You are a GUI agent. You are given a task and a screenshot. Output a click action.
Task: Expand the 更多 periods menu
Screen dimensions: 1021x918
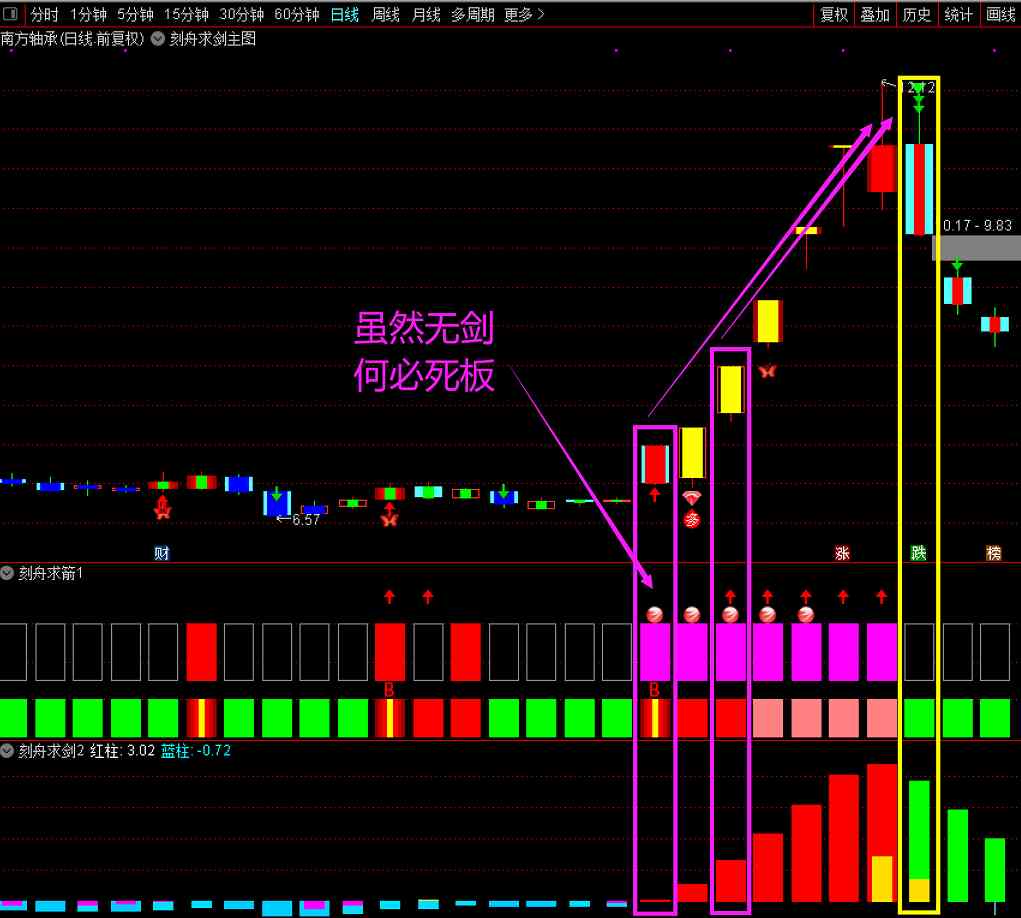tap(524, 14)
